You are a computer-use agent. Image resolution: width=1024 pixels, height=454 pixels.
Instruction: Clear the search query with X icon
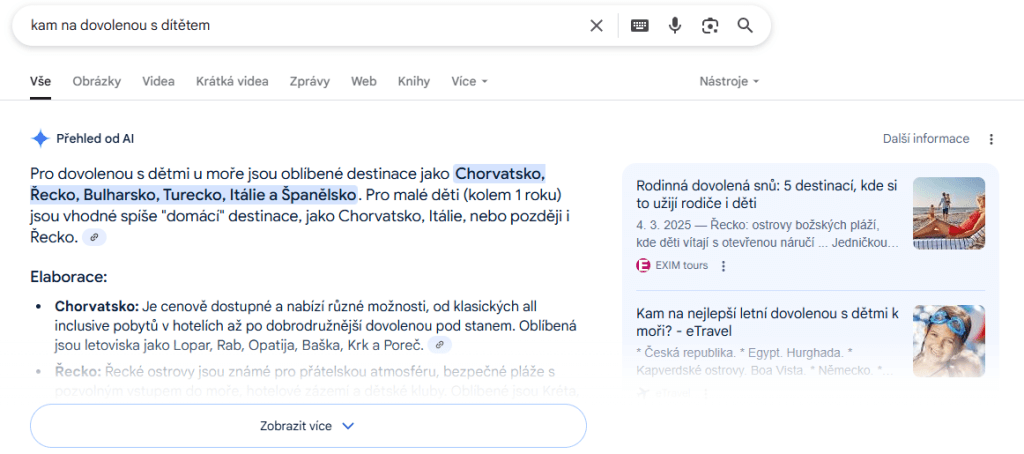[x=596, y=25]
